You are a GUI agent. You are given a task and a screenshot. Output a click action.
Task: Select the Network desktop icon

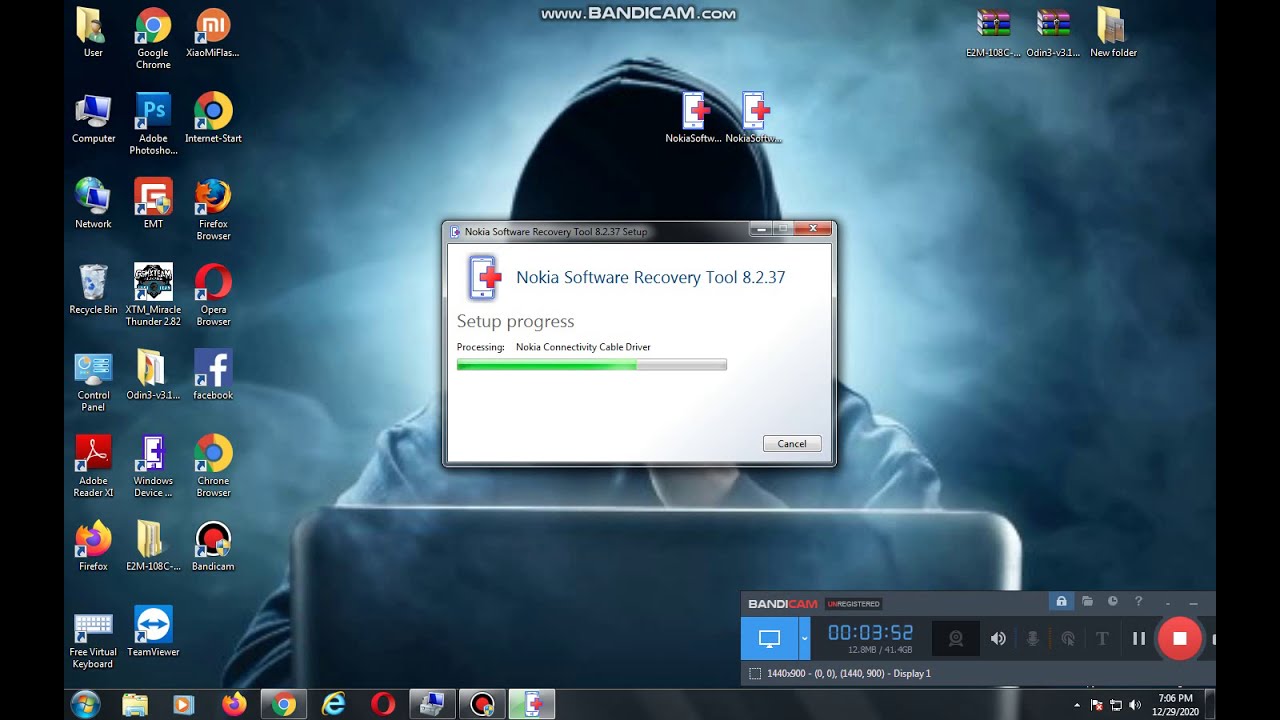click(x=93, y=204)
